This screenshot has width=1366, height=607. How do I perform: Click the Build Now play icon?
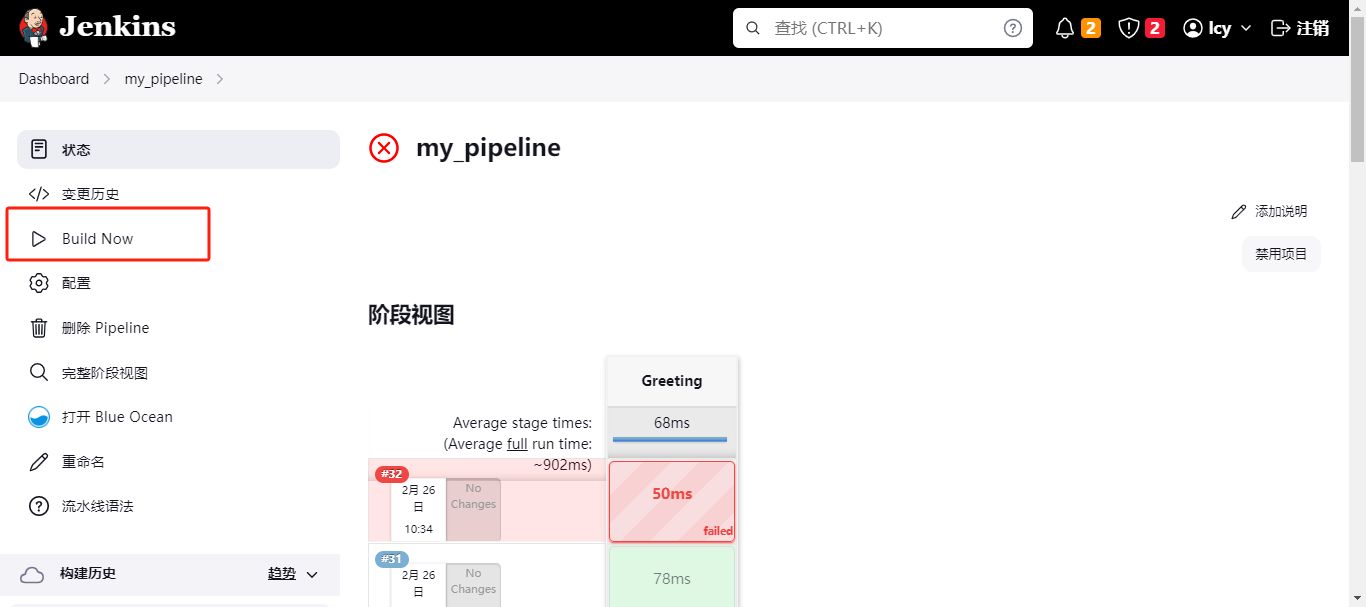click(x=39, y=239)
